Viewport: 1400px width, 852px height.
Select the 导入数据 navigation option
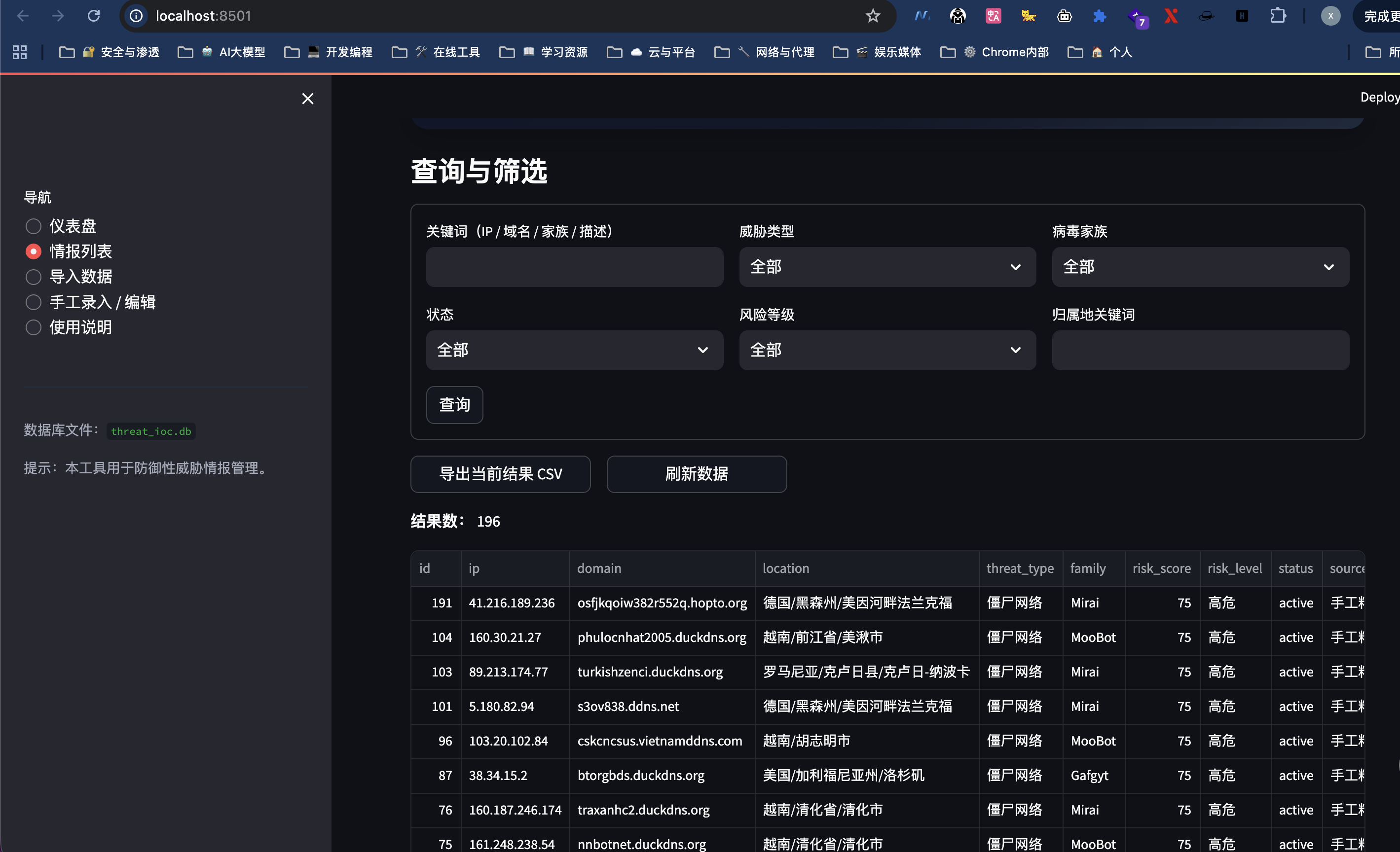coord(69,277)
